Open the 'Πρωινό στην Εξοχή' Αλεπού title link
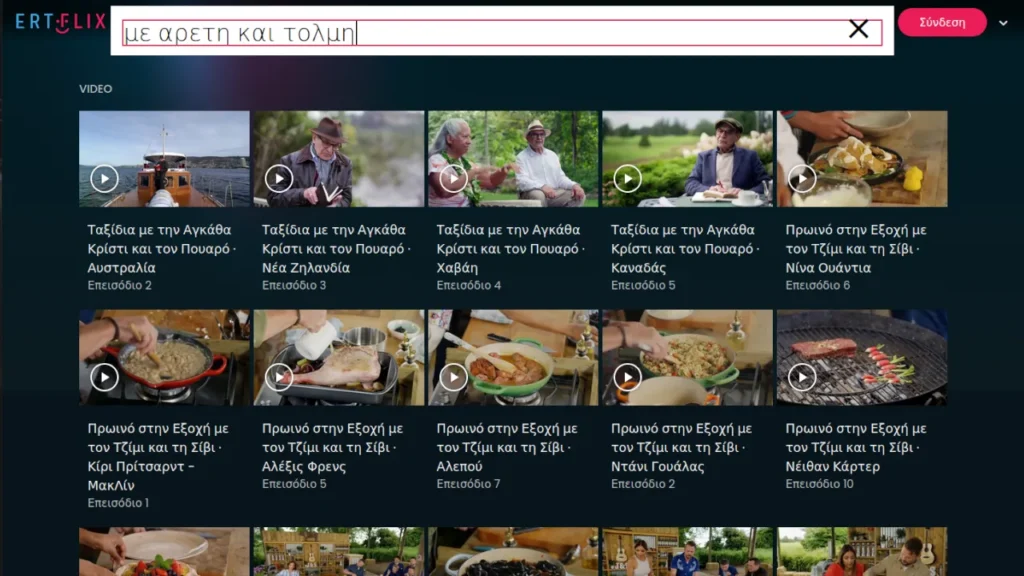Viewport: 1024px width, 576px height. [508, 447]
